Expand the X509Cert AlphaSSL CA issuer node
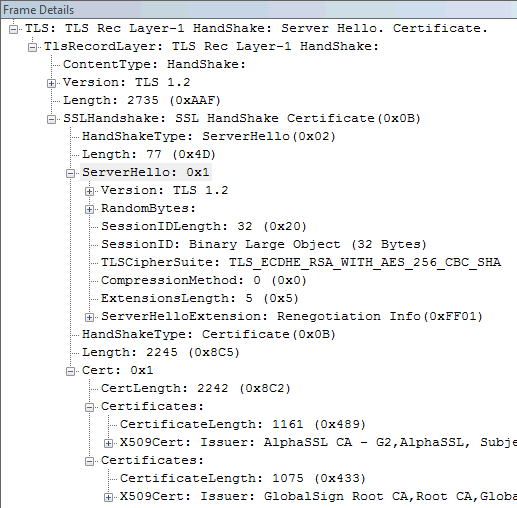The height and width of the screenshot is (508, 517). point(108,443)
